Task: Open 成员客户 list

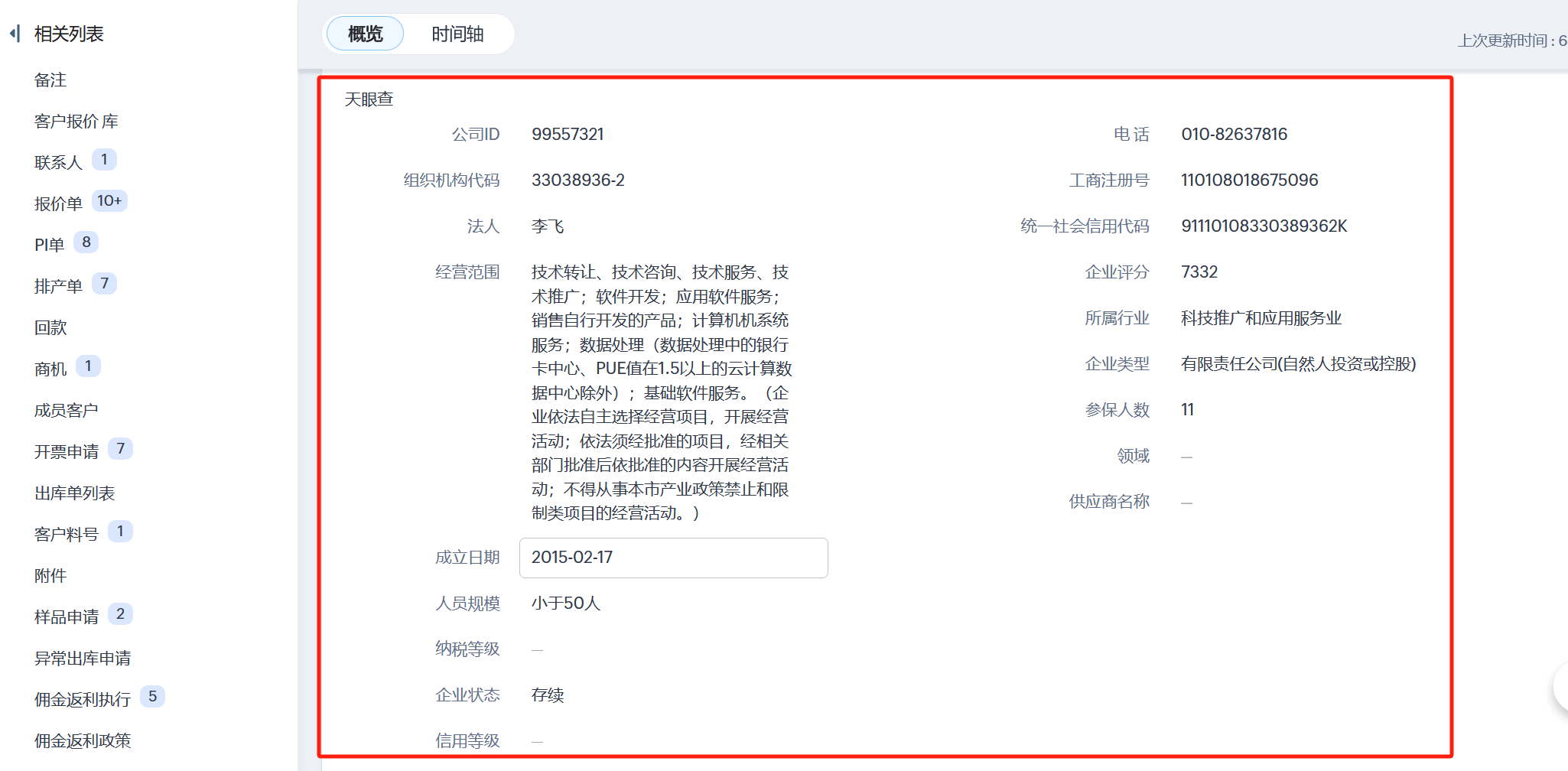Action: 66,411
